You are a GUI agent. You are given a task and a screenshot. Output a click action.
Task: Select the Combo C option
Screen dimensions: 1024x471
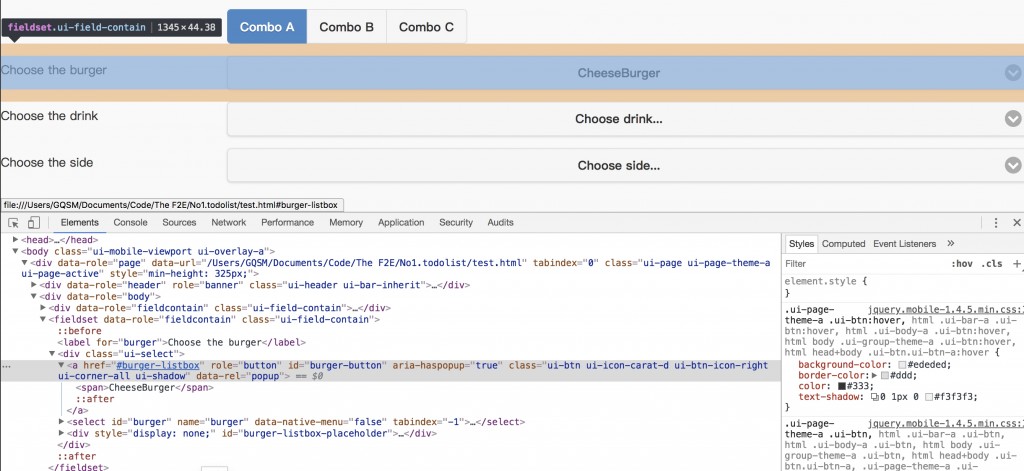pyautogui.click(x=426, y=27)
